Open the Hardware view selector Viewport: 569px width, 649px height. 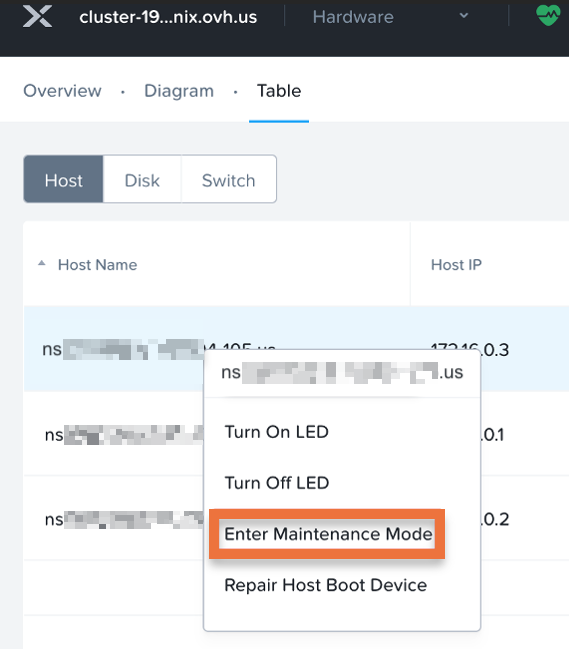point(390,17)
